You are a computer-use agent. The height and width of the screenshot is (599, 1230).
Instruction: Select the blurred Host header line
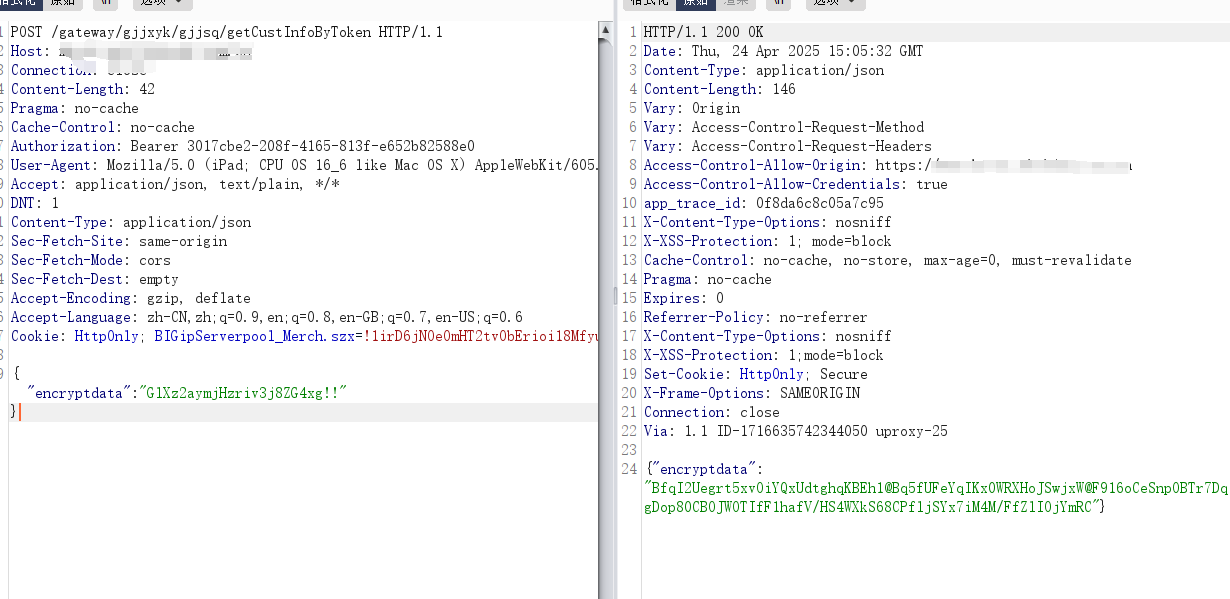point(131,51)
